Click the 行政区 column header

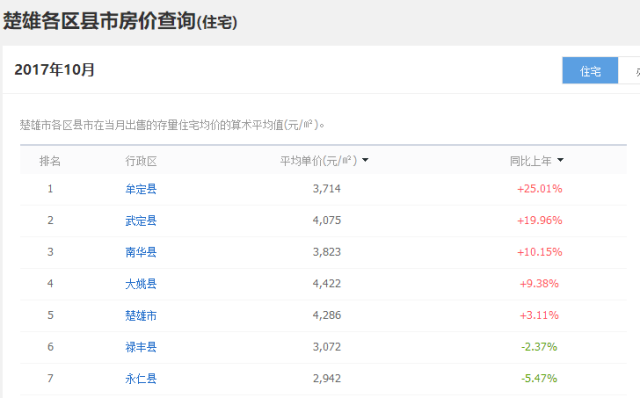(x=141, y=161)
